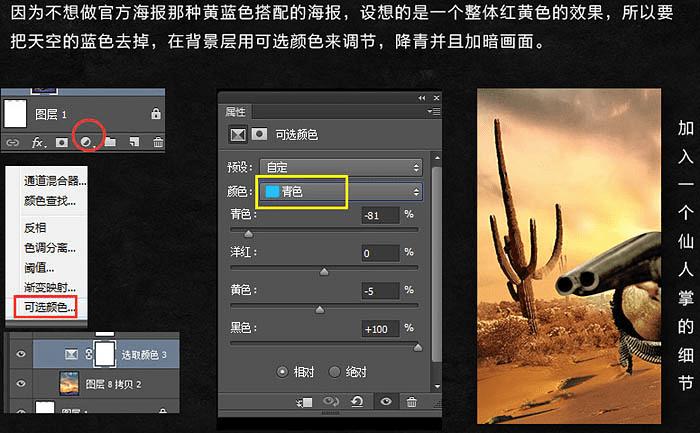Open the fx layer style menu

coord(38,142)
